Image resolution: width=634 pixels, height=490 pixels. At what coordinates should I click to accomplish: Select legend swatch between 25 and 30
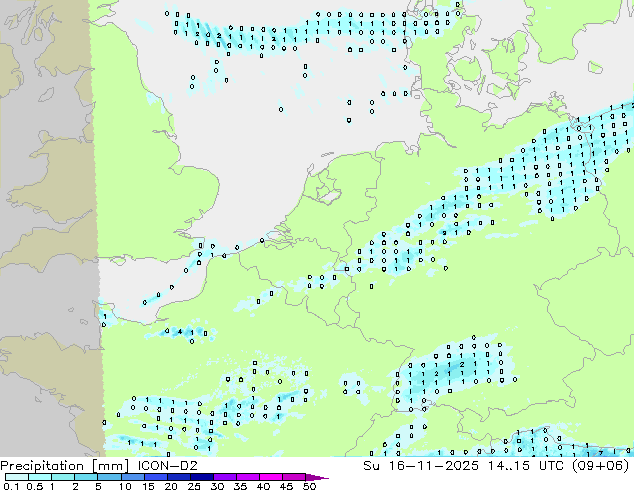pyautogui.click(x=201, y=477)
